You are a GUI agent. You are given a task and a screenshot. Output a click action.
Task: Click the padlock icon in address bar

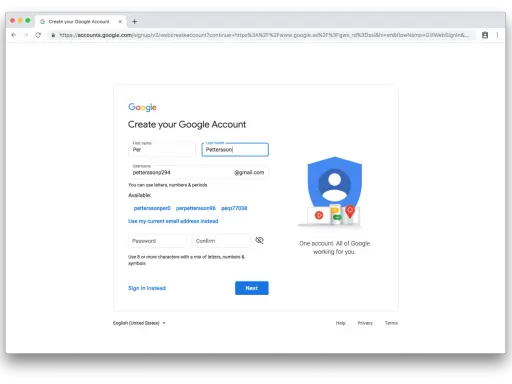(53, 35)
